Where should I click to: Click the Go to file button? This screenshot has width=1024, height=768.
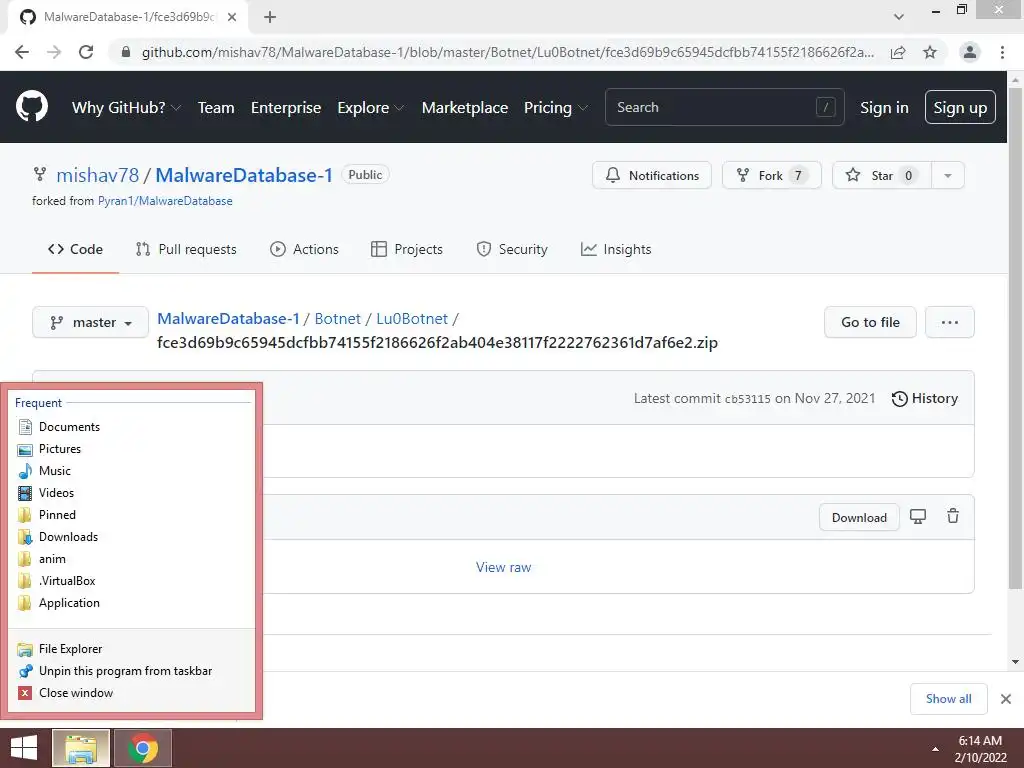click(x=870, y=322)
